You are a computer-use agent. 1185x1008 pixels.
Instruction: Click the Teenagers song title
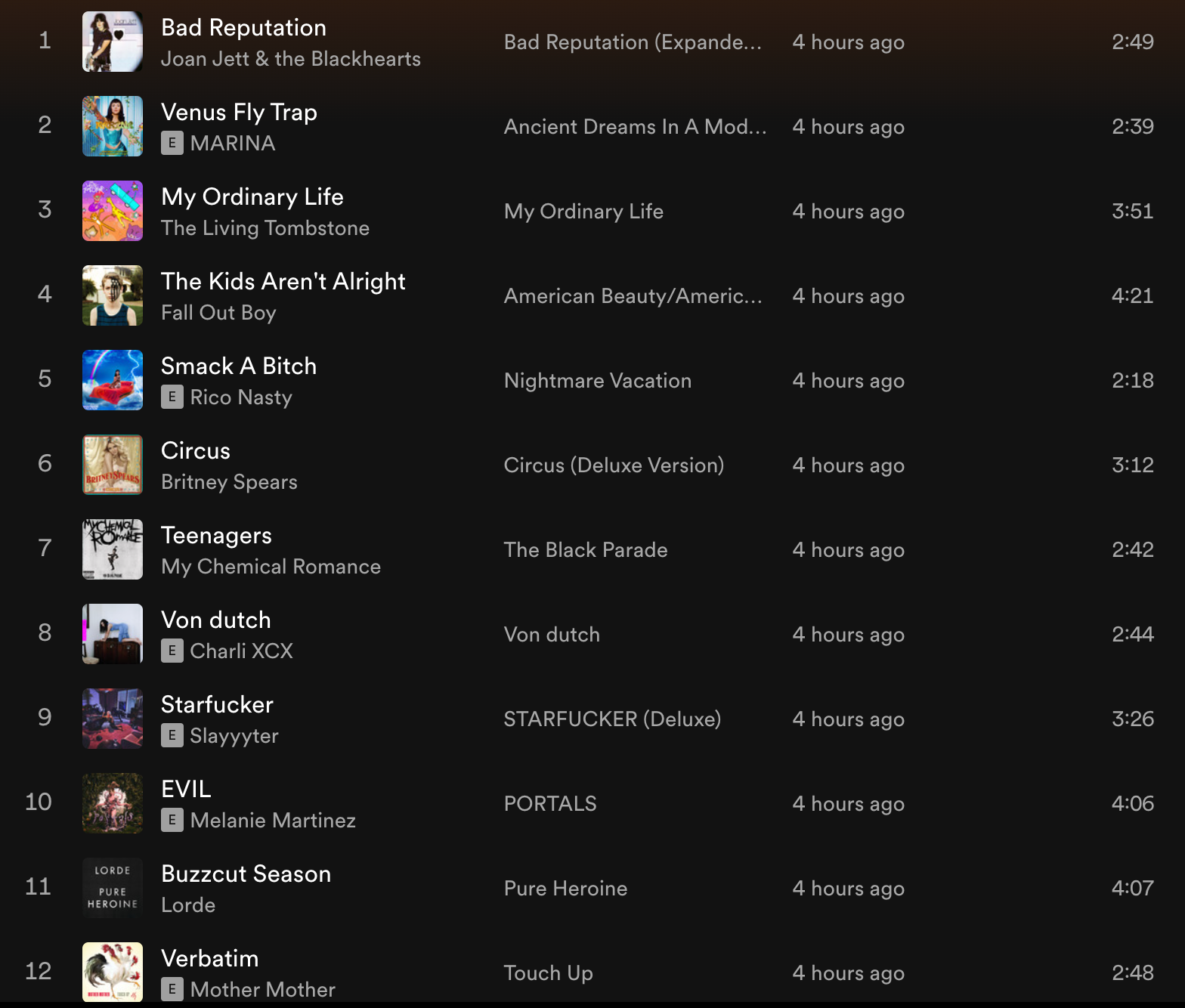(216, 536)
